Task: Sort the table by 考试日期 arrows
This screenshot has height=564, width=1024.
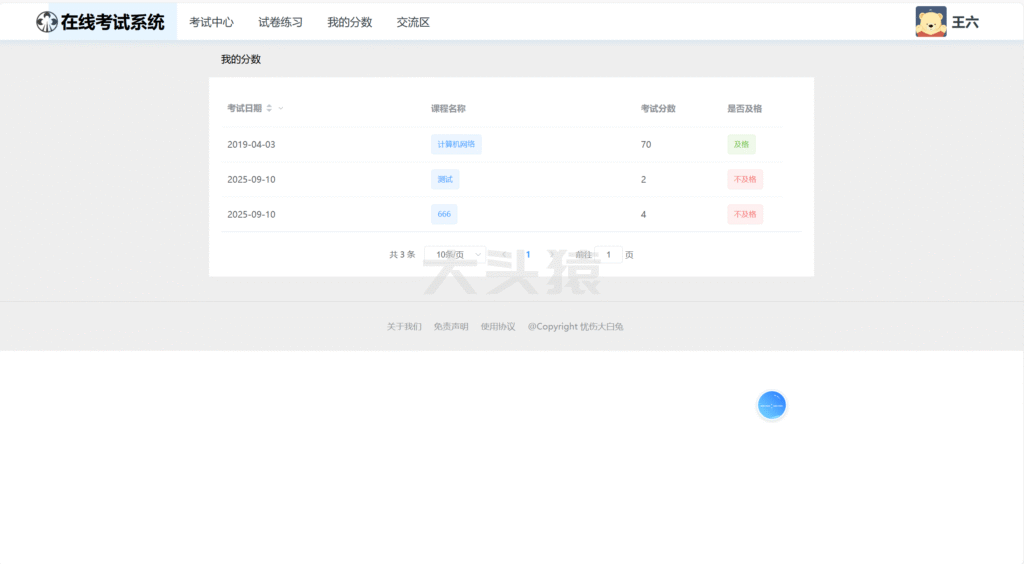Action: pyautogui.click(x=269, y=108)
